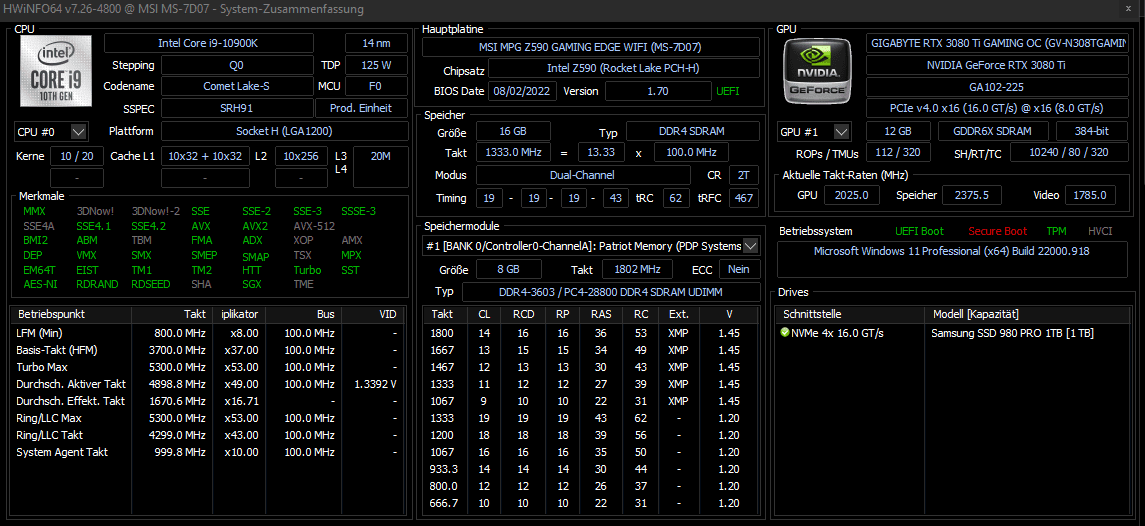Viewport: 1145px width, 526px height.
Task: Select the System Agent Takt row
Action: coord(207,452)
